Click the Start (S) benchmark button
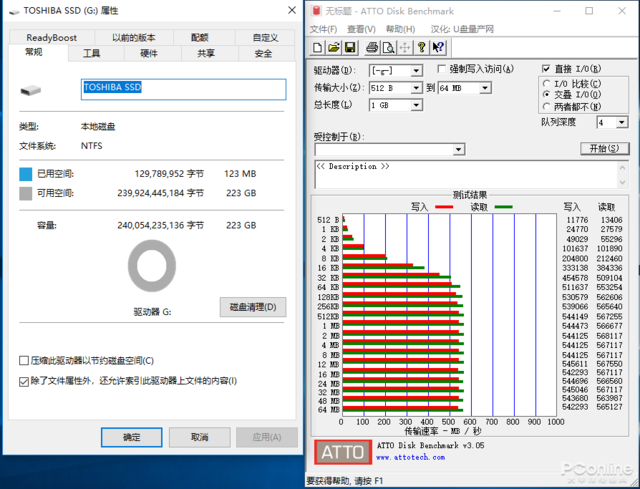 pyautogui.click(x=604, y=149)
